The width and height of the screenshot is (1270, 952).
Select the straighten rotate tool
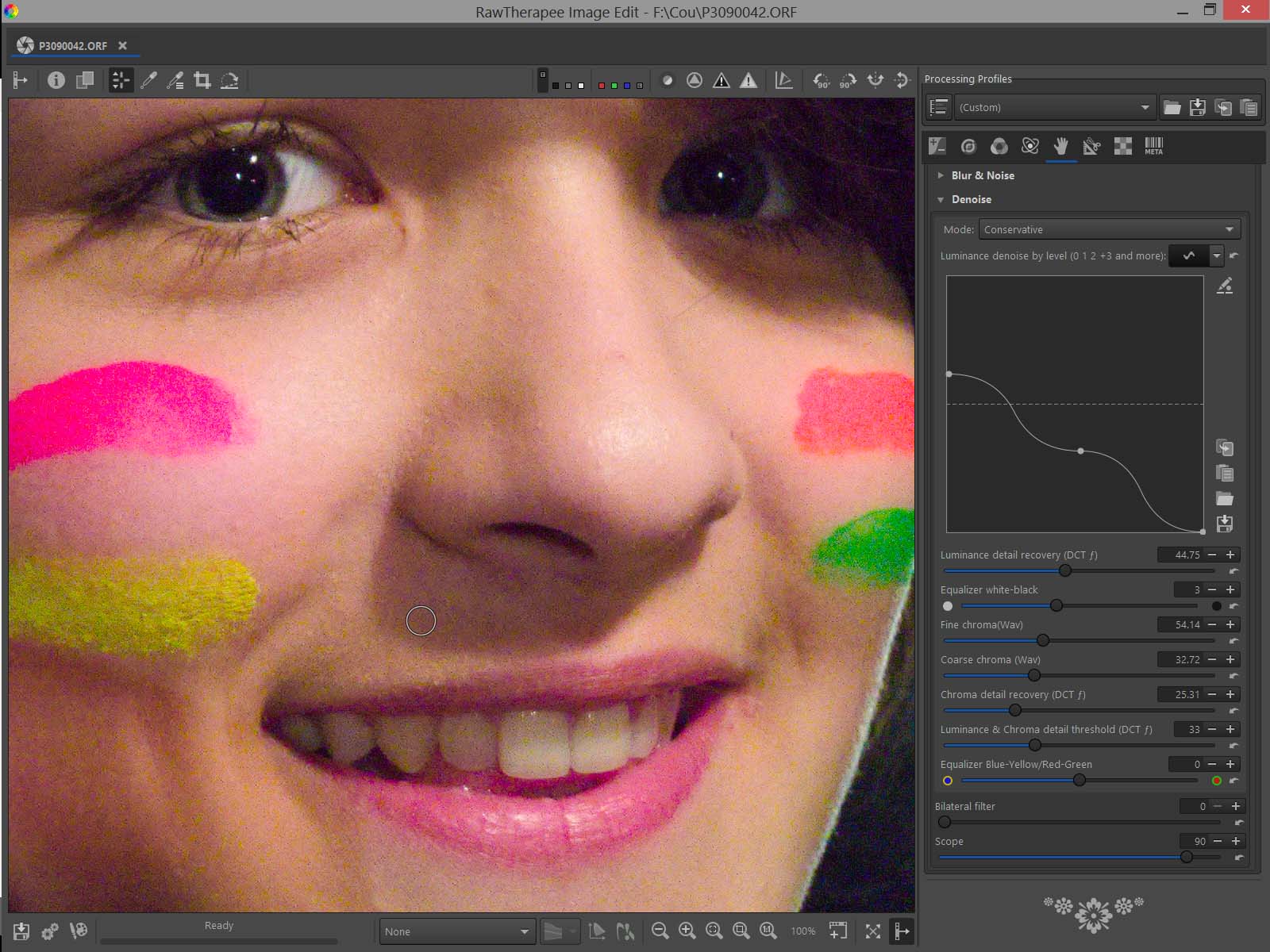tap(229, 80)
